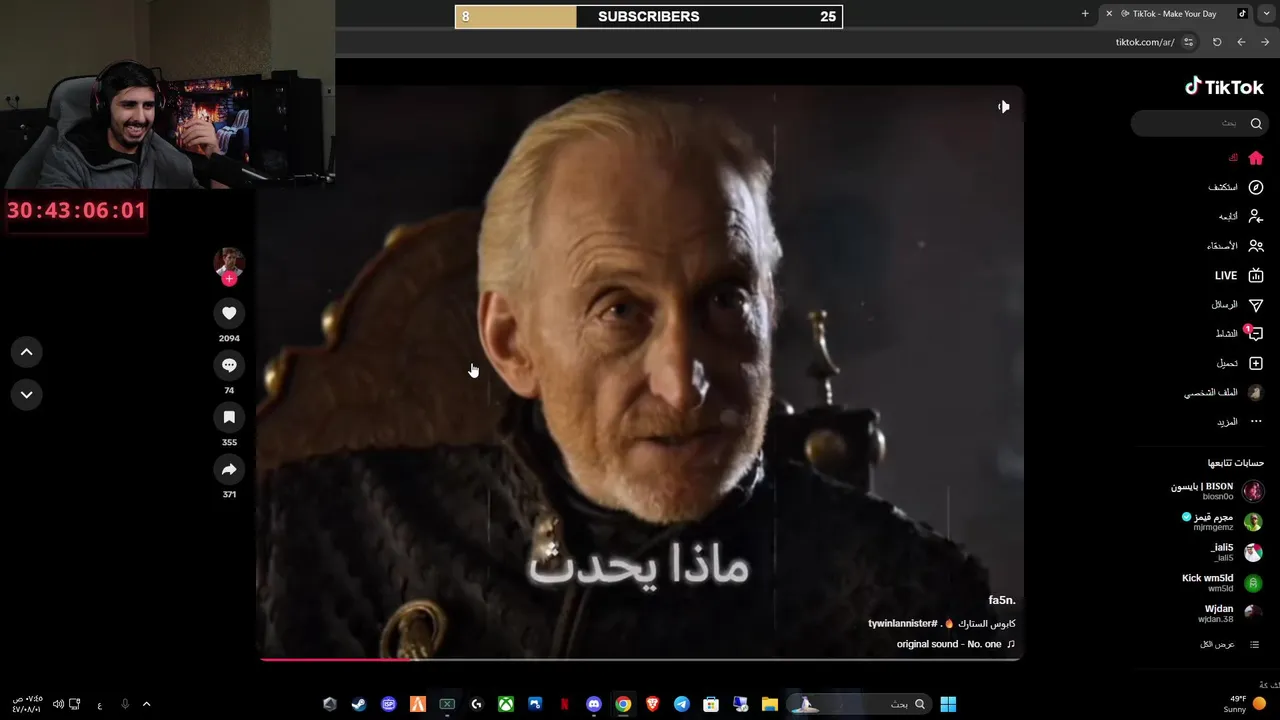Click the magnifier icon in TikTok search
Screen dimensions: 1280x720
(1256, 123)
